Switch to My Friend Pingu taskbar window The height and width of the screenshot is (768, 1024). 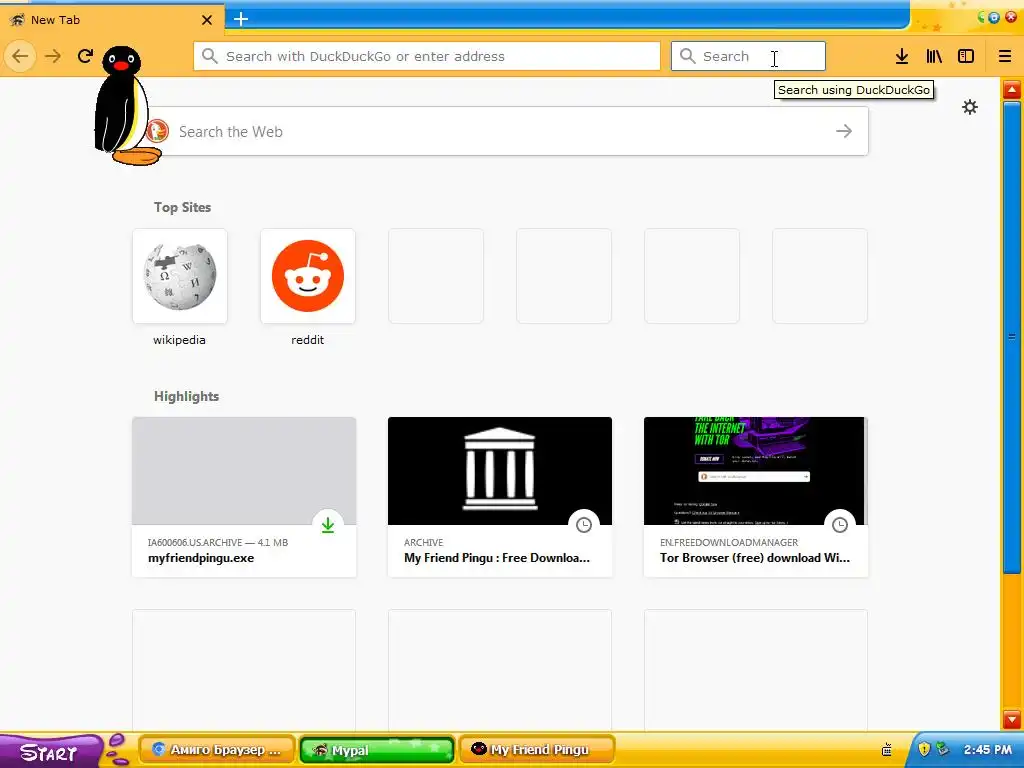coord(537,750)
